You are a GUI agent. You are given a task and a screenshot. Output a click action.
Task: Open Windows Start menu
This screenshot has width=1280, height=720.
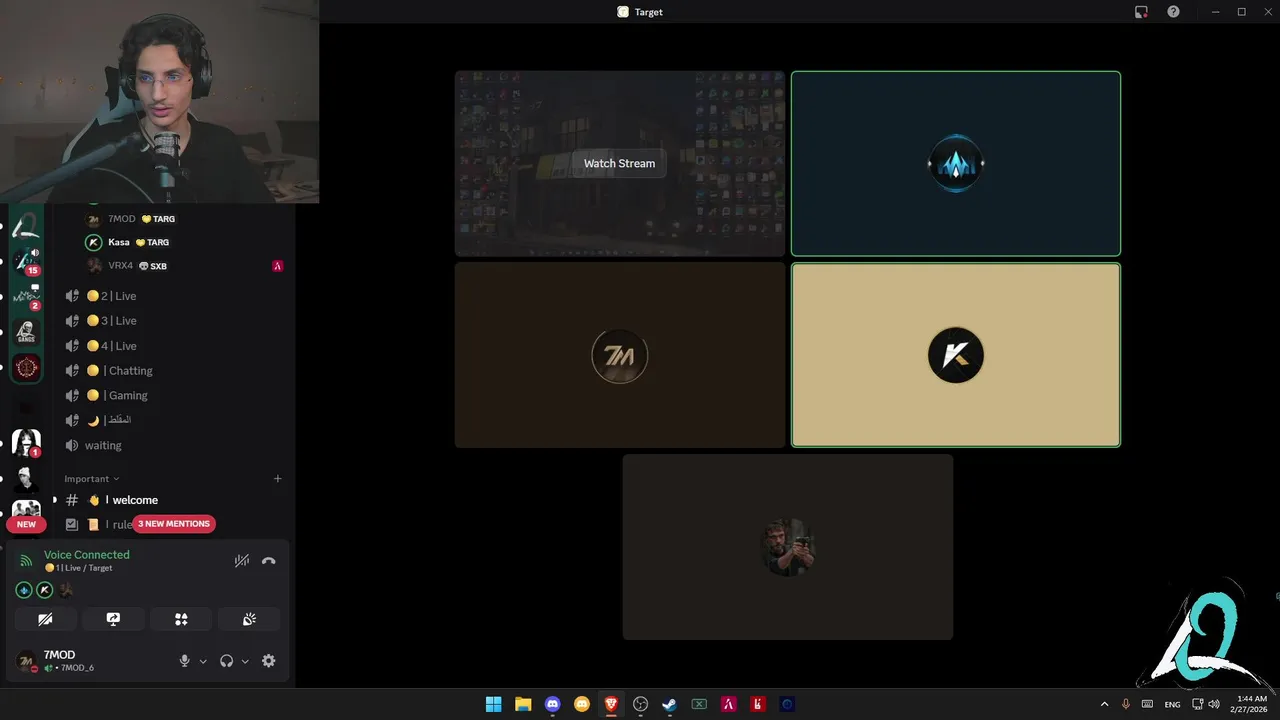pyautogui.click(x=493, y=704)
